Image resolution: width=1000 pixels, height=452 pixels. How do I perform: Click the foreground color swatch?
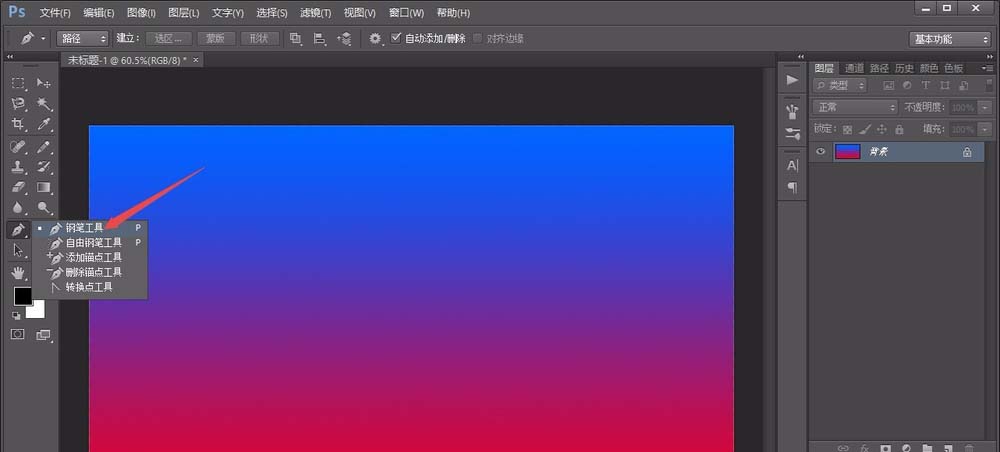click(22, 296)
